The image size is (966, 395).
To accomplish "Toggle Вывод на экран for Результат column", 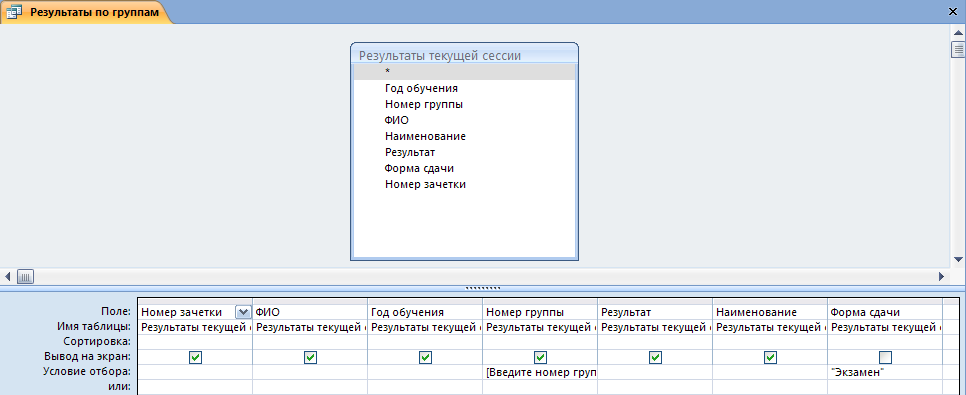I will point(656,357).
